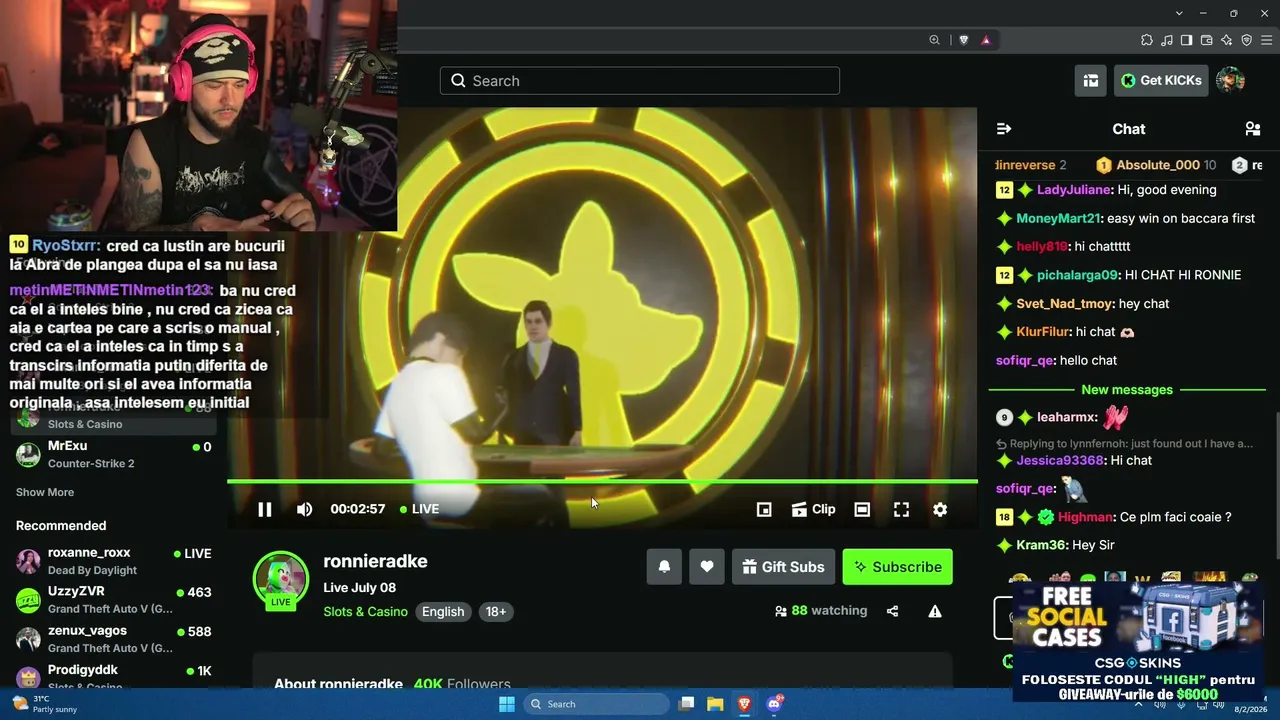Click the video progress bar
Viewport: 1280px width, 720px height.
[602, 482]
